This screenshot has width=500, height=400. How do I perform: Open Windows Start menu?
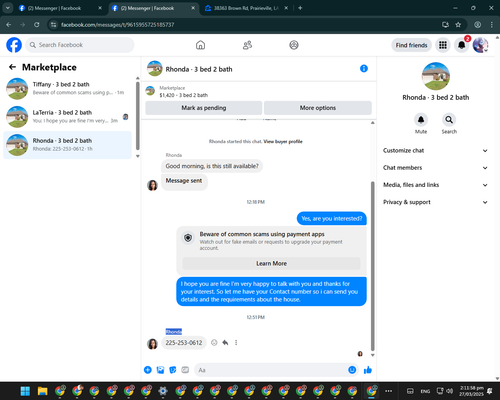point(25,391)
